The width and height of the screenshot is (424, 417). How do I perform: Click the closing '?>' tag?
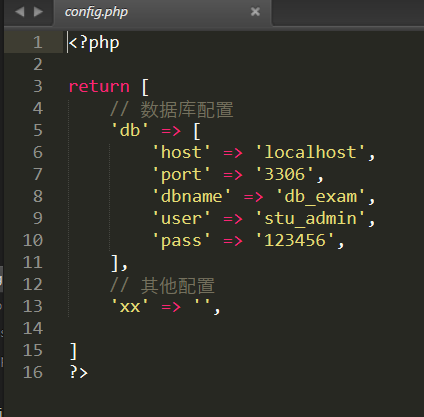[x=78, y=372]
